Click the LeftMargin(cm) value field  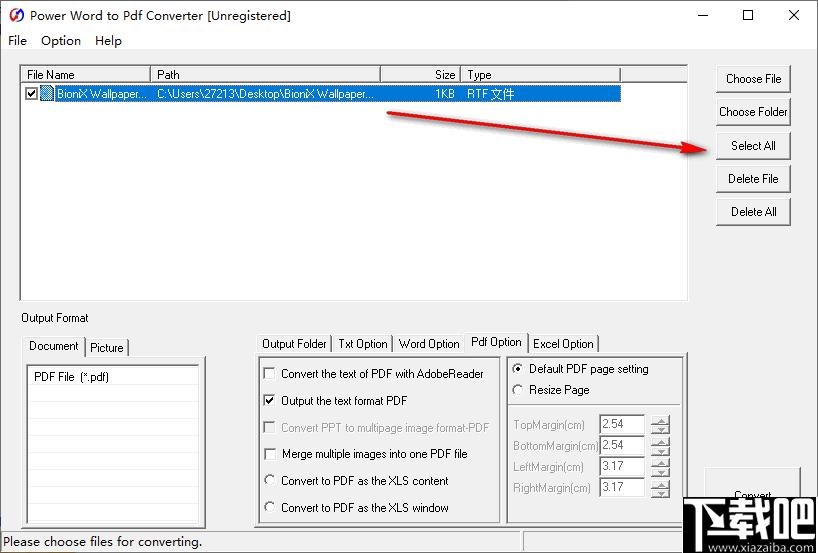(x=622, y=466)
